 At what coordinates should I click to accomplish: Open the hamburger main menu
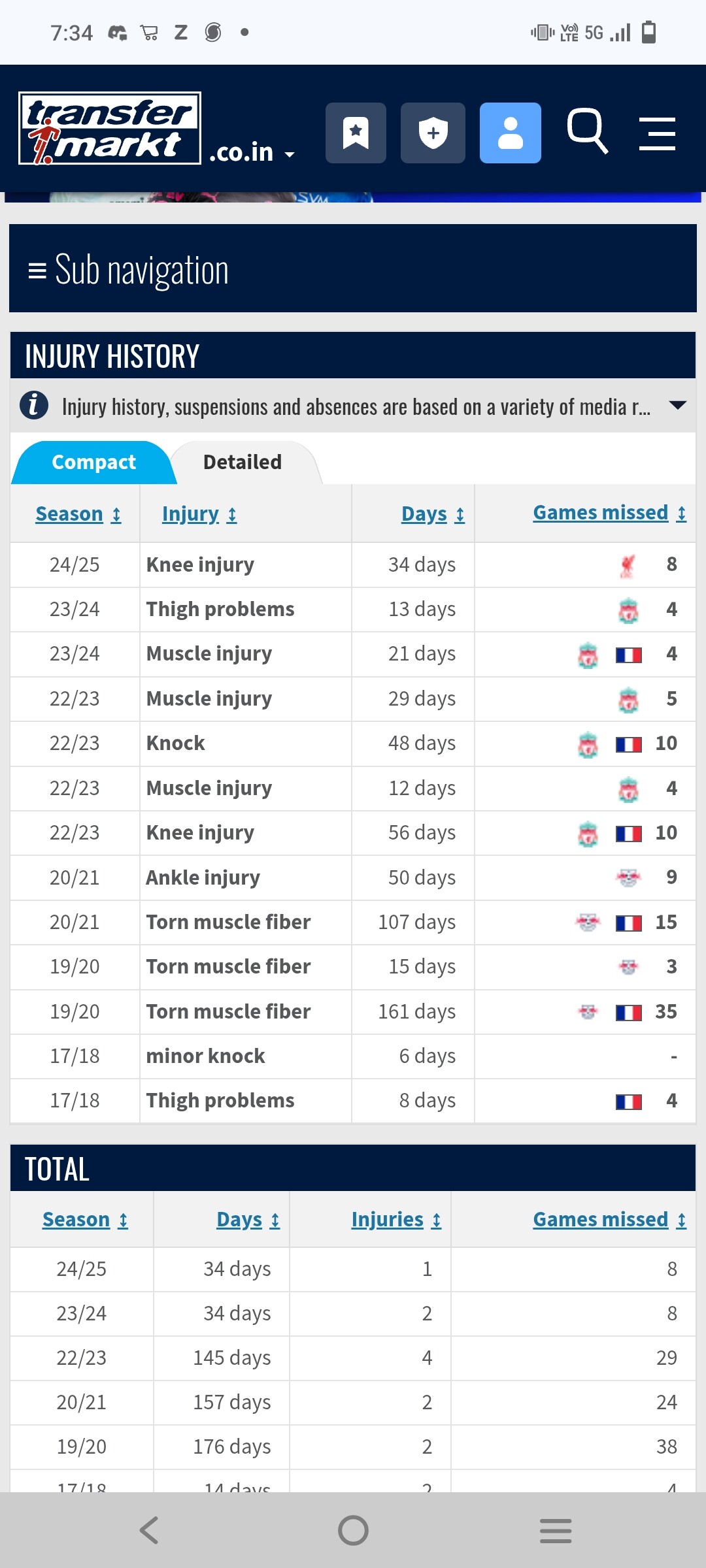click(657, 134)
